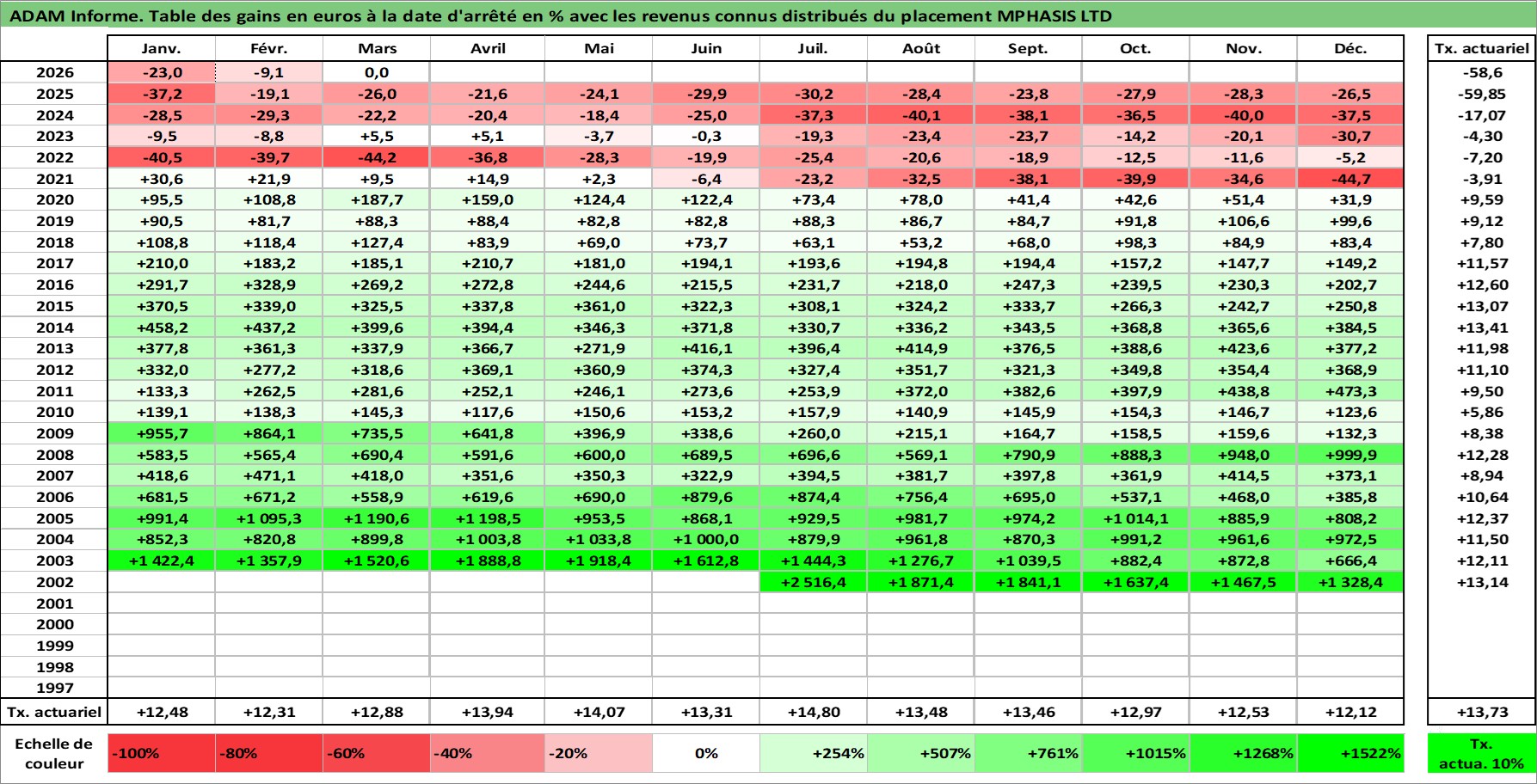Click the +14,07 May actuarial rate
This screenshot has height=784, width=1537.
tap(599, 712)
